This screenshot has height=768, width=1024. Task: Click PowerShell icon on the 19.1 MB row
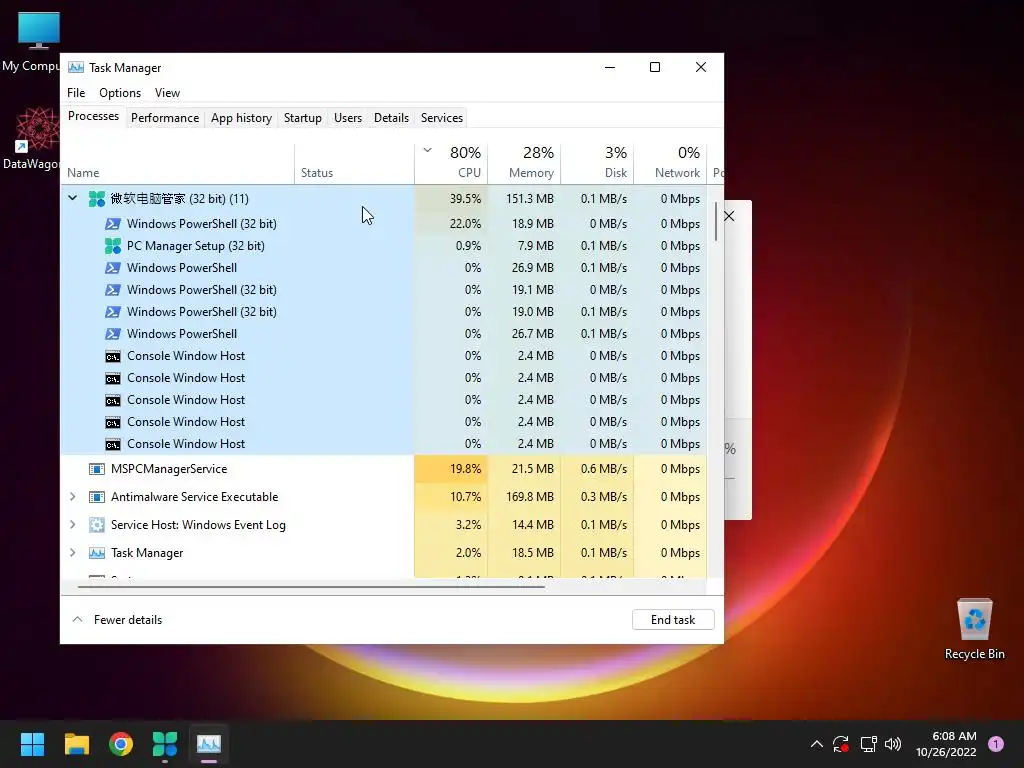click(x=113, y=290)
